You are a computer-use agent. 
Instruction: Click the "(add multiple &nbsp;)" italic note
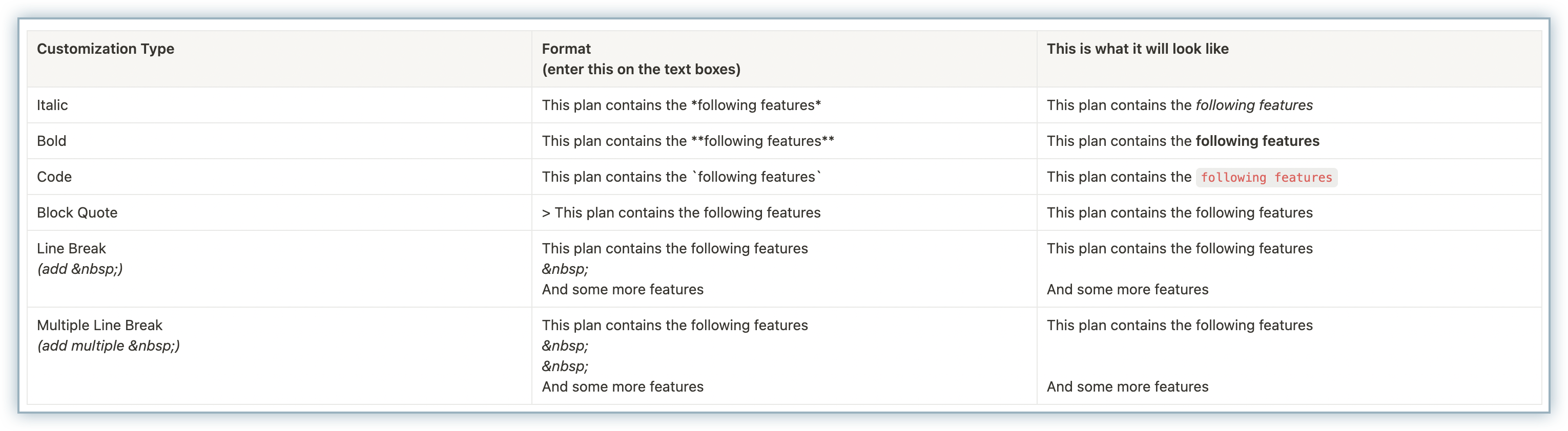pyautogui.click(x=108, y=346)
